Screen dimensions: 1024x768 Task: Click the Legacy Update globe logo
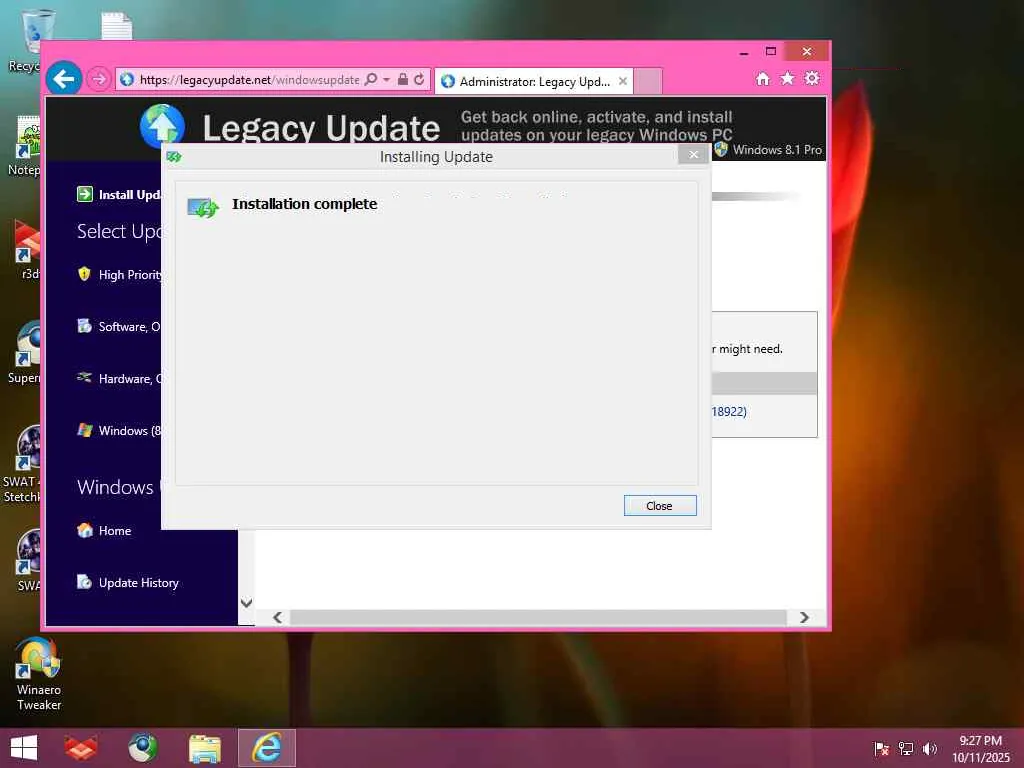[x=162, y=125]
